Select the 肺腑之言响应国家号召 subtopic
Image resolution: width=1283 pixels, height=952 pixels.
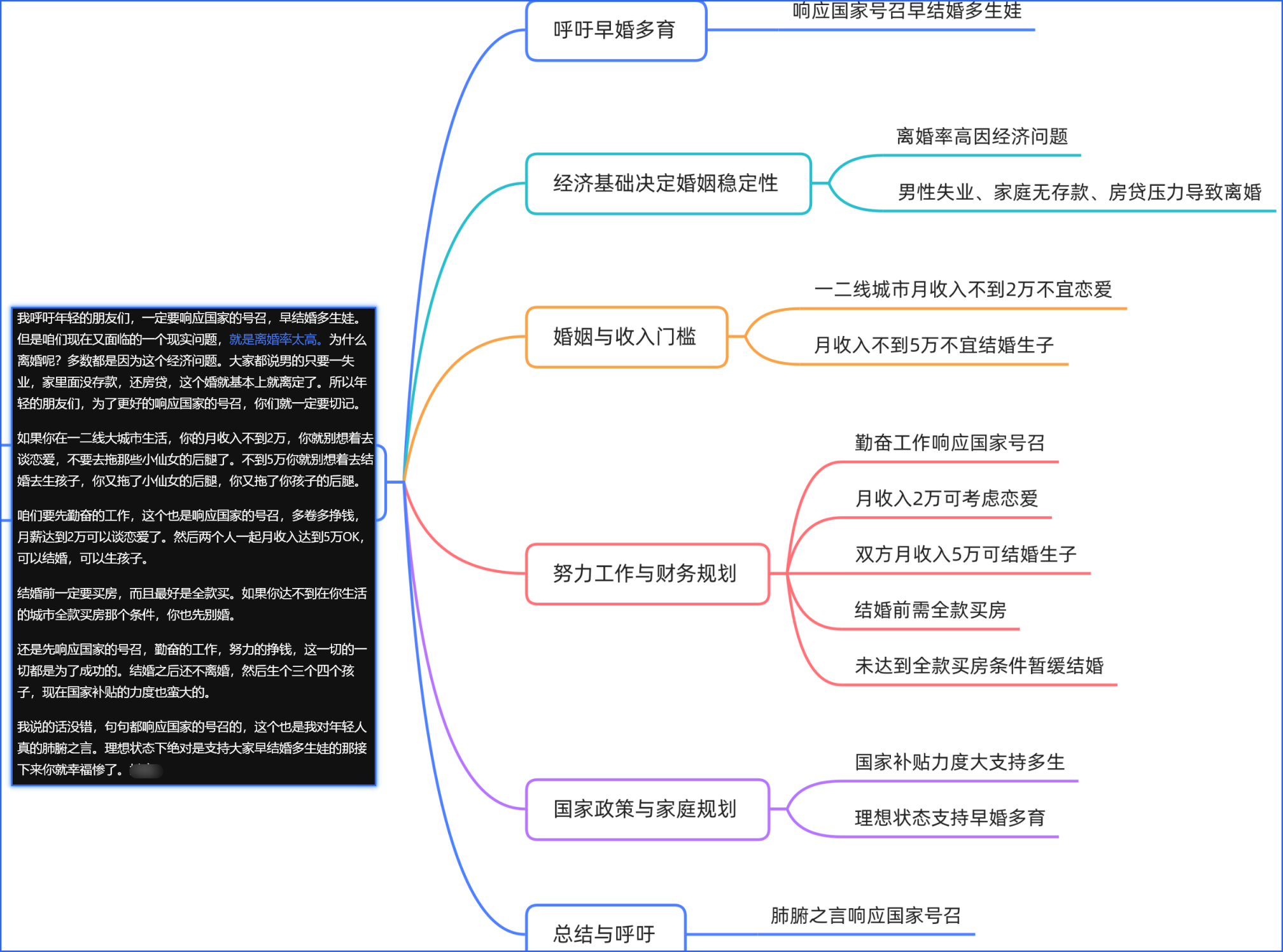point(865,916)
